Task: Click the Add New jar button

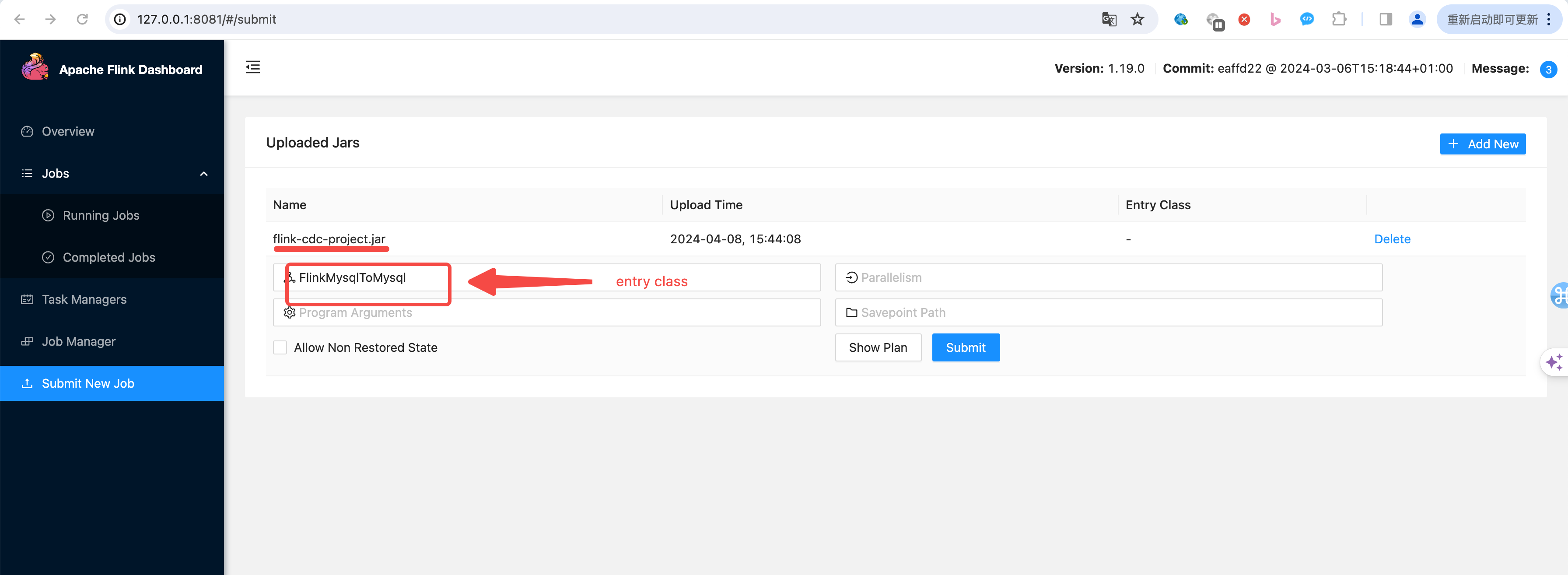Action: coord(1482,144)
